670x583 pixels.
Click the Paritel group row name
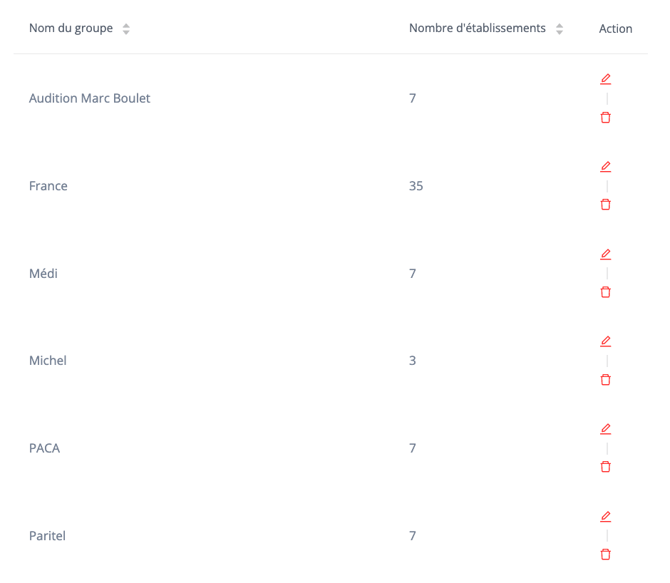click(x=47, y=536)
